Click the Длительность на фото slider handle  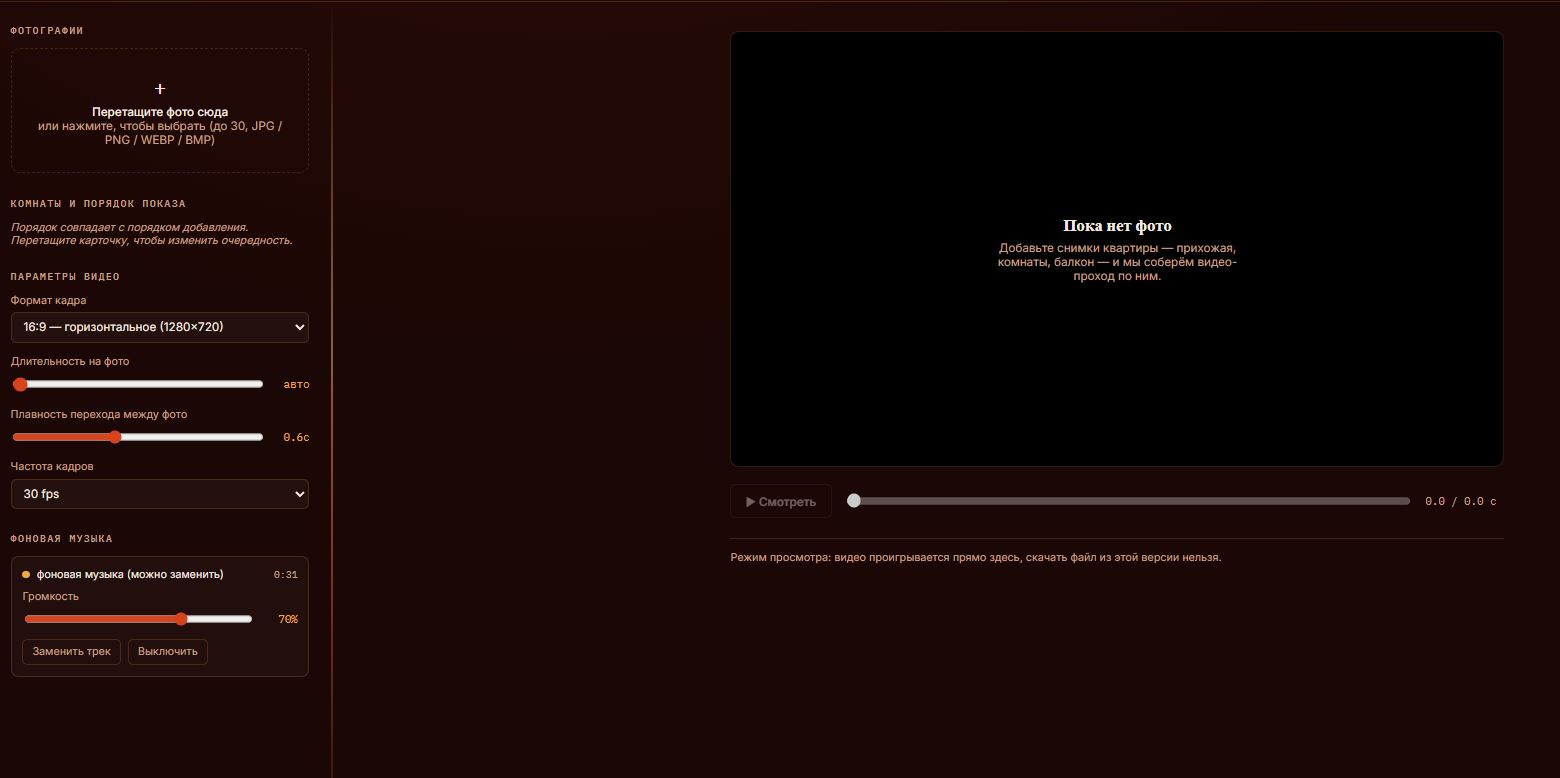pyautogui.click(x=20, y=384)
